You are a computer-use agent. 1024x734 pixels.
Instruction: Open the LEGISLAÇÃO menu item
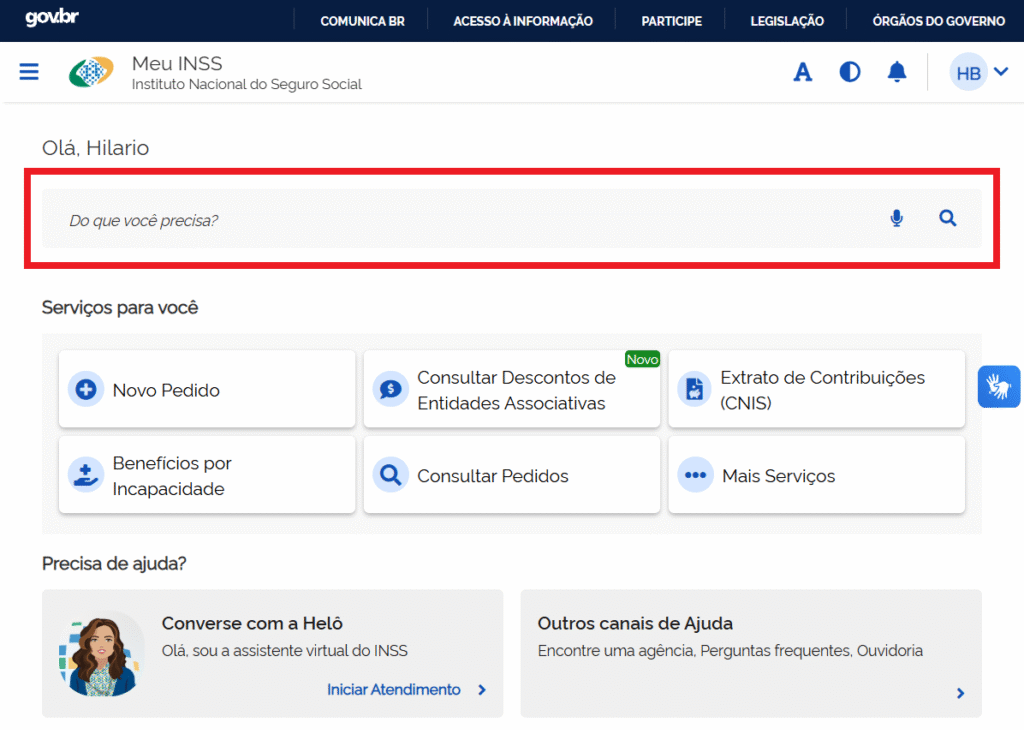(787, 21)
